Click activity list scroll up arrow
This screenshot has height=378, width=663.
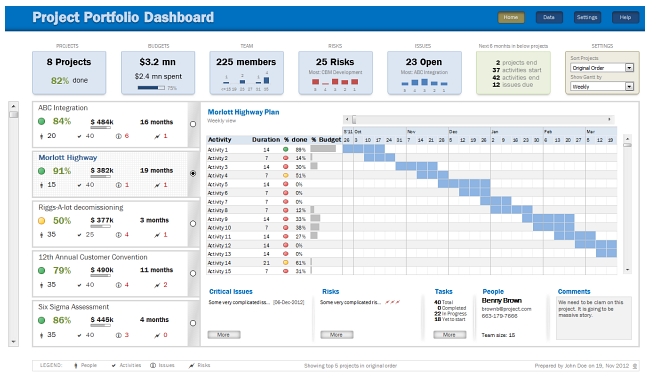point(627,139)
